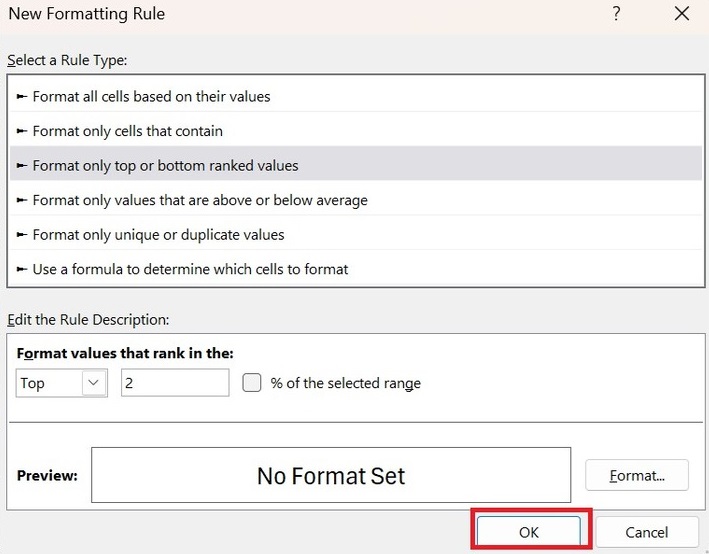The width and height of the screenshot is (709, 554).
Task: Click the arrow icon beside 'Format all cells'
Action: click(23, 97)
